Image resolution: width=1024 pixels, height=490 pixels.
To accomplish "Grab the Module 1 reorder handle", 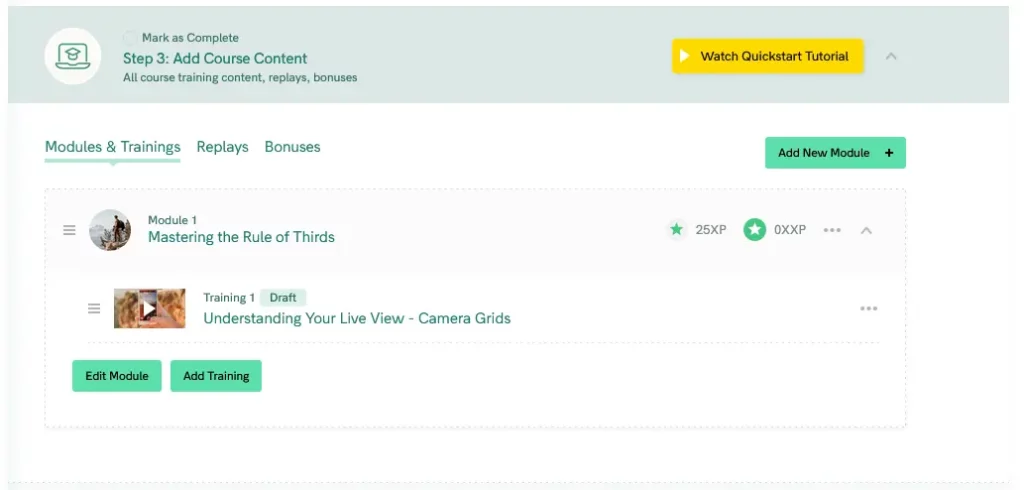I will 69,230.
